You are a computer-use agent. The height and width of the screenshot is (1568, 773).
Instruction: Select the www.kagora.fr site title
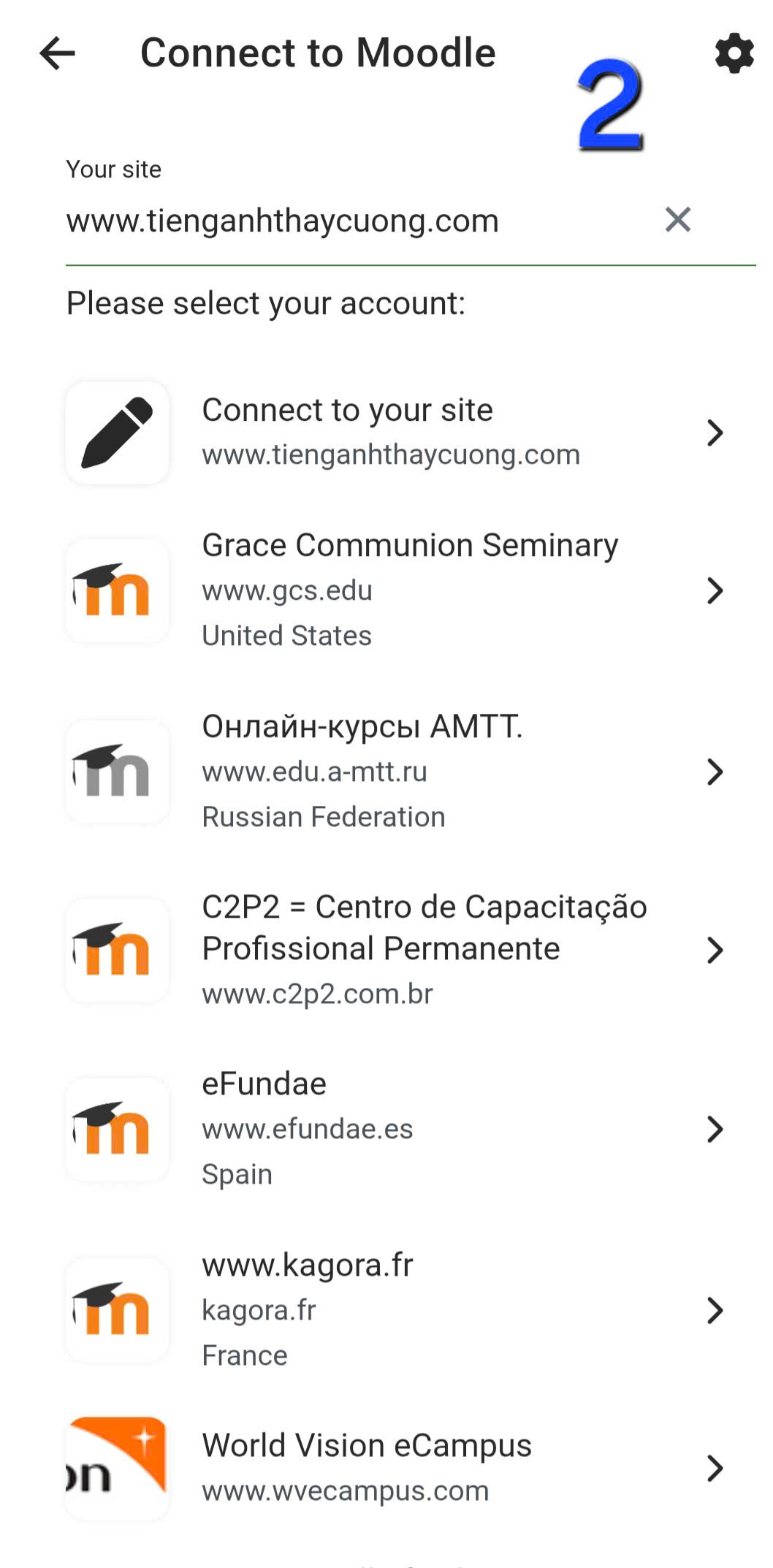point(308,1265)
